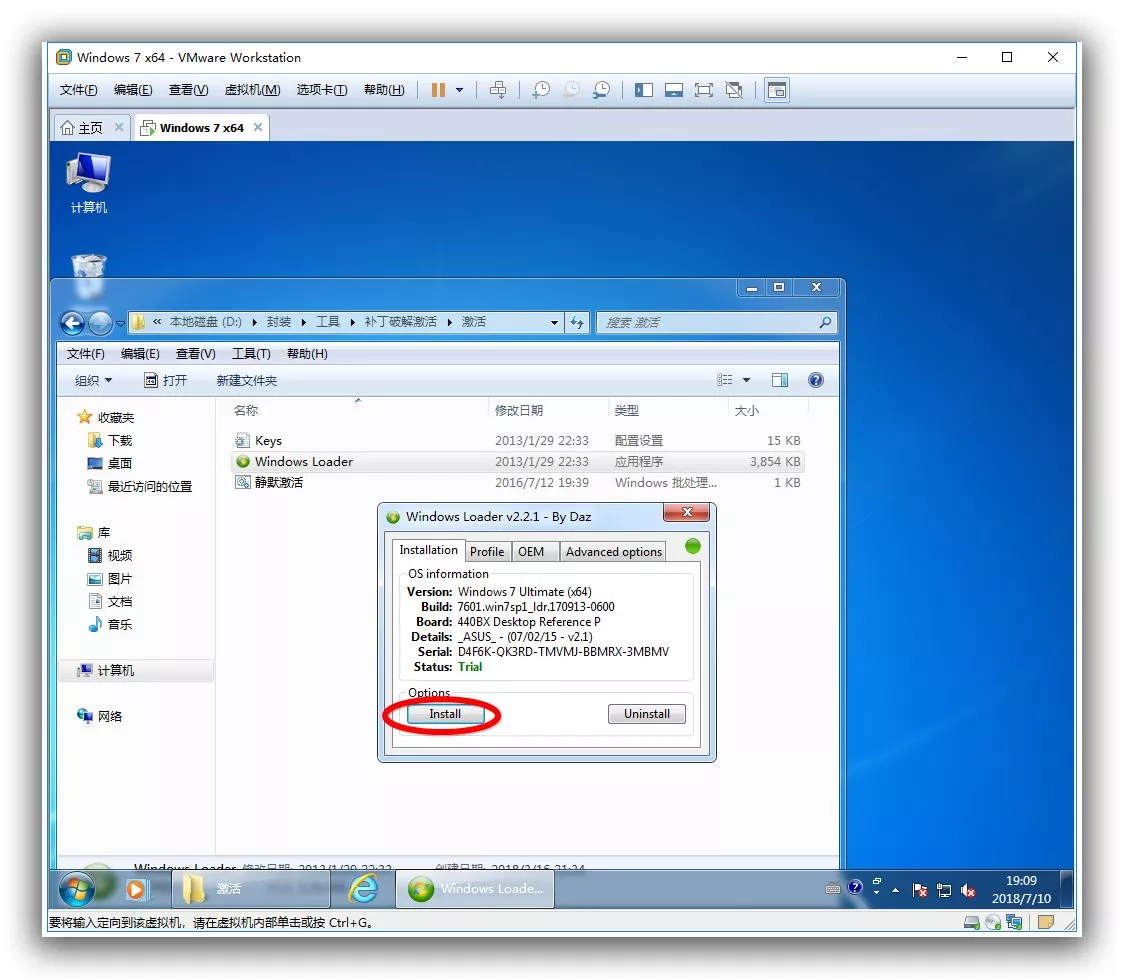Toggle the Explorer preview pane button

[x=780, y=380]
